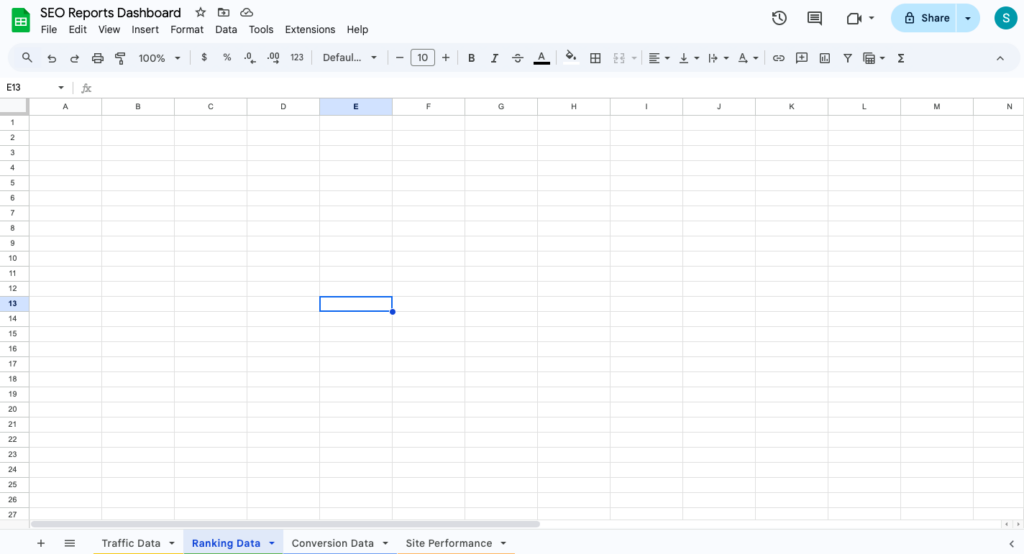Format as currency with dollar icon
The height and width of the screenshot is (554, 1024).
click(204, 57)
